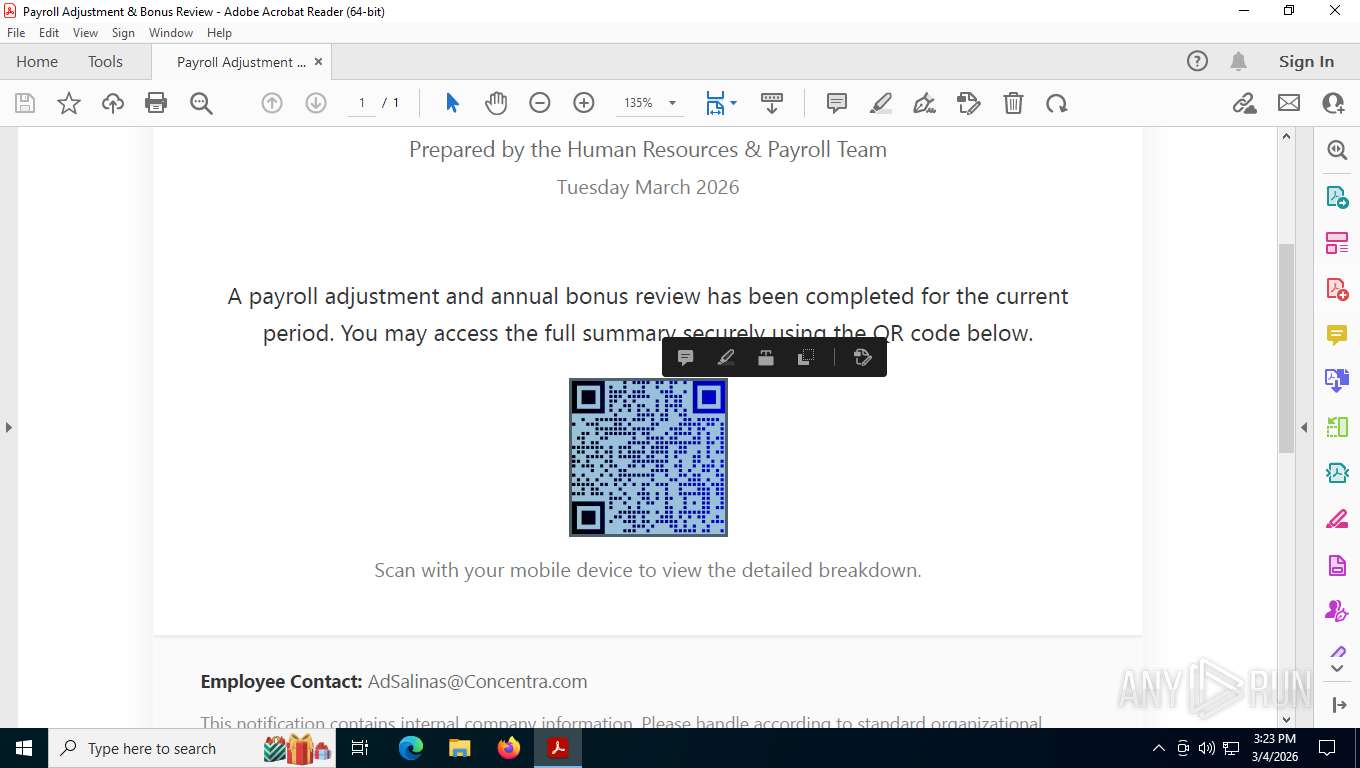Open the Sign menu
The height and width of the screenshot is (768, 1360).
[x=123, y=33]
